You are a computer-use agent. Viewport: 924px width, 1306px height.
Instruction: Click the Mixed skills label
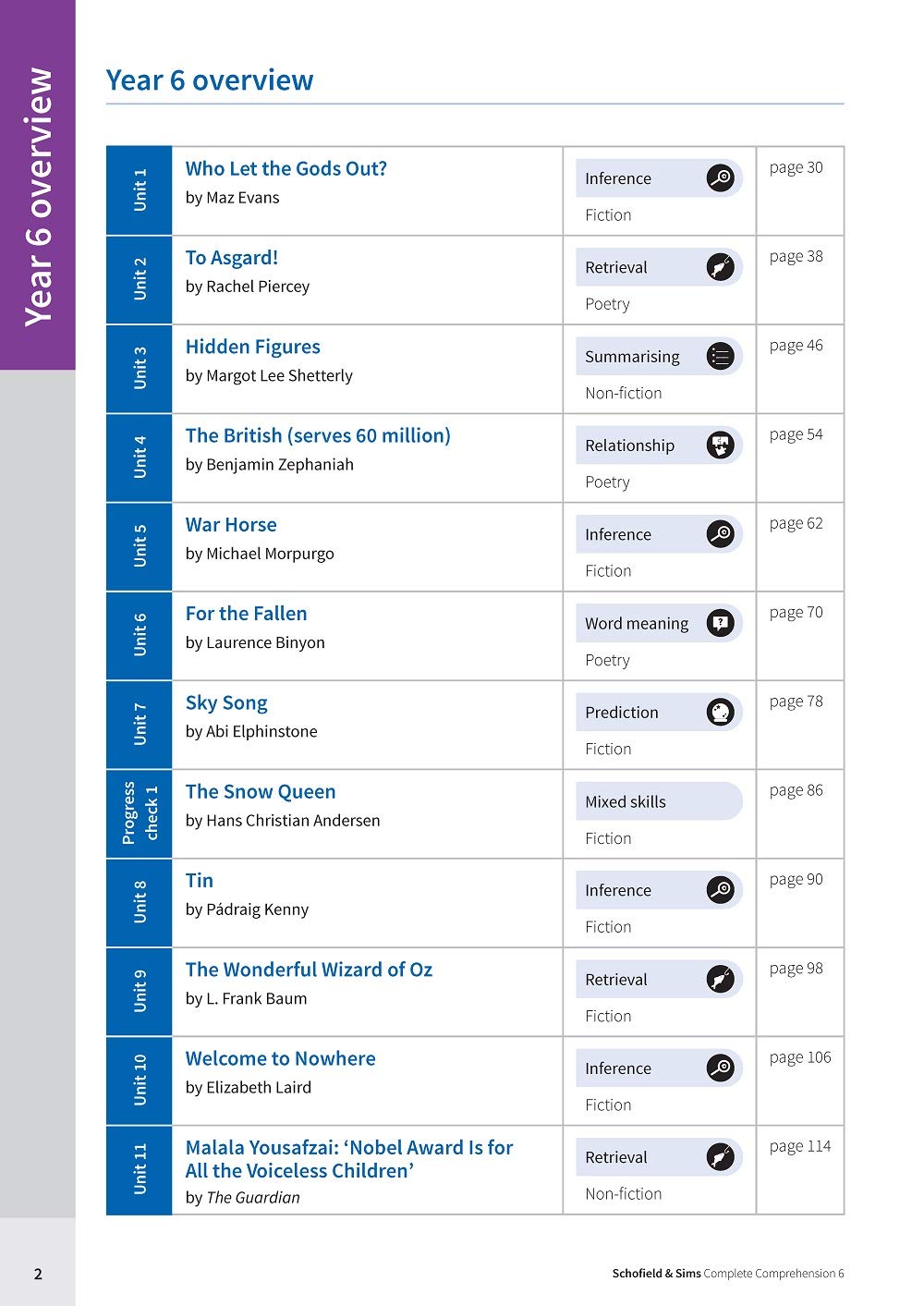click(x=626, y=801)
